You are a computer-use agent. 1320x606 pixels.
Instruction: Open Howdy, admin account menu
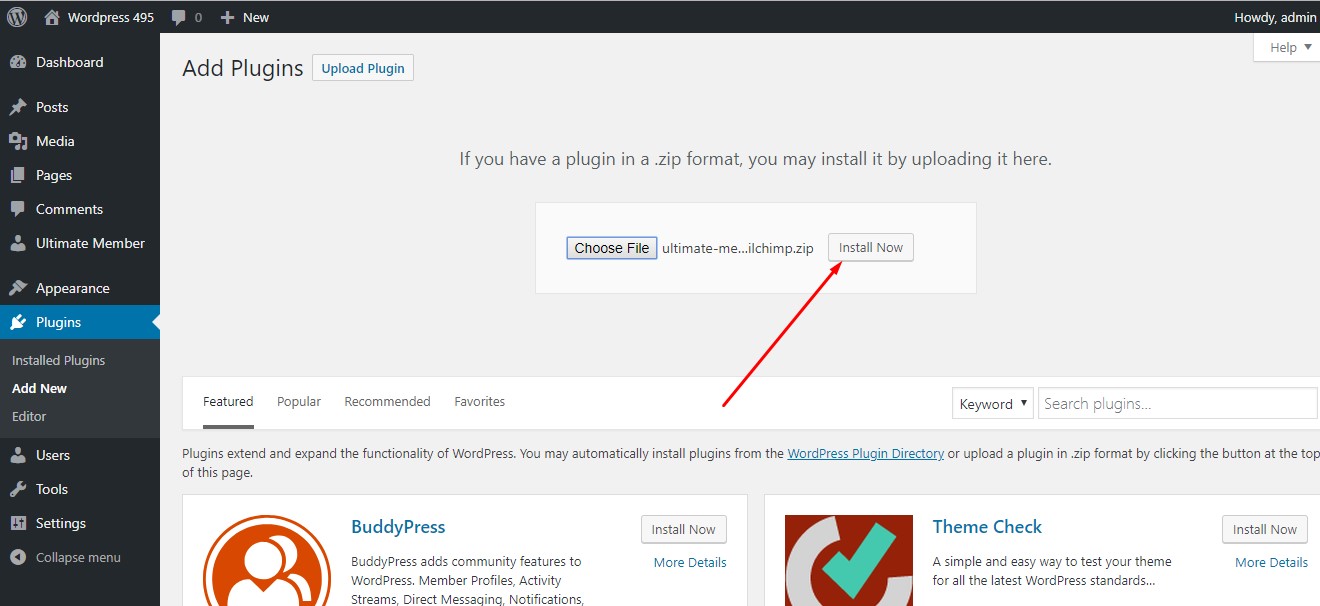pyautogui.click(x=1275, y=17)
